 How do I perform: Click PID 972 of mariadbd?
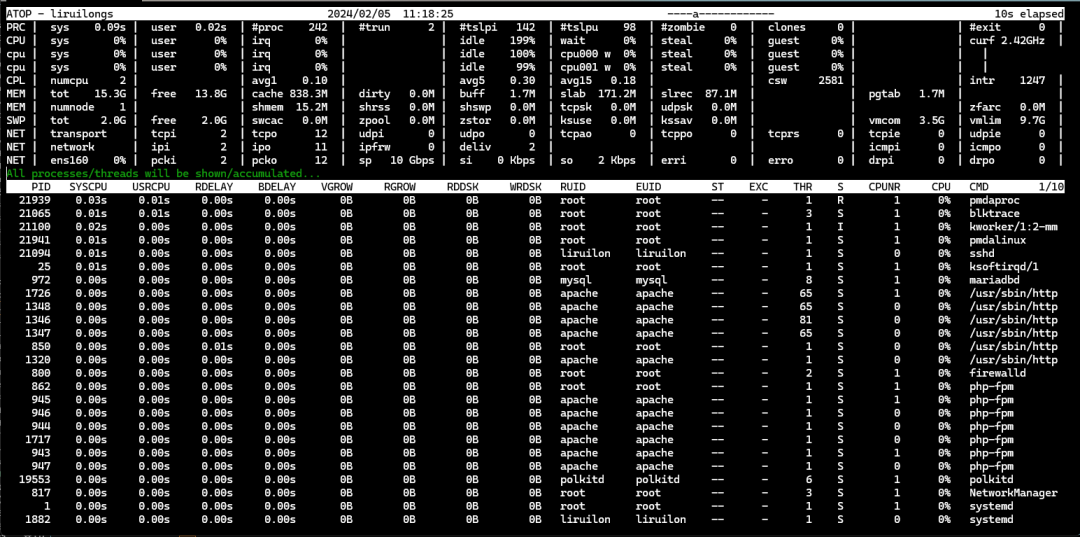[41, 280]
